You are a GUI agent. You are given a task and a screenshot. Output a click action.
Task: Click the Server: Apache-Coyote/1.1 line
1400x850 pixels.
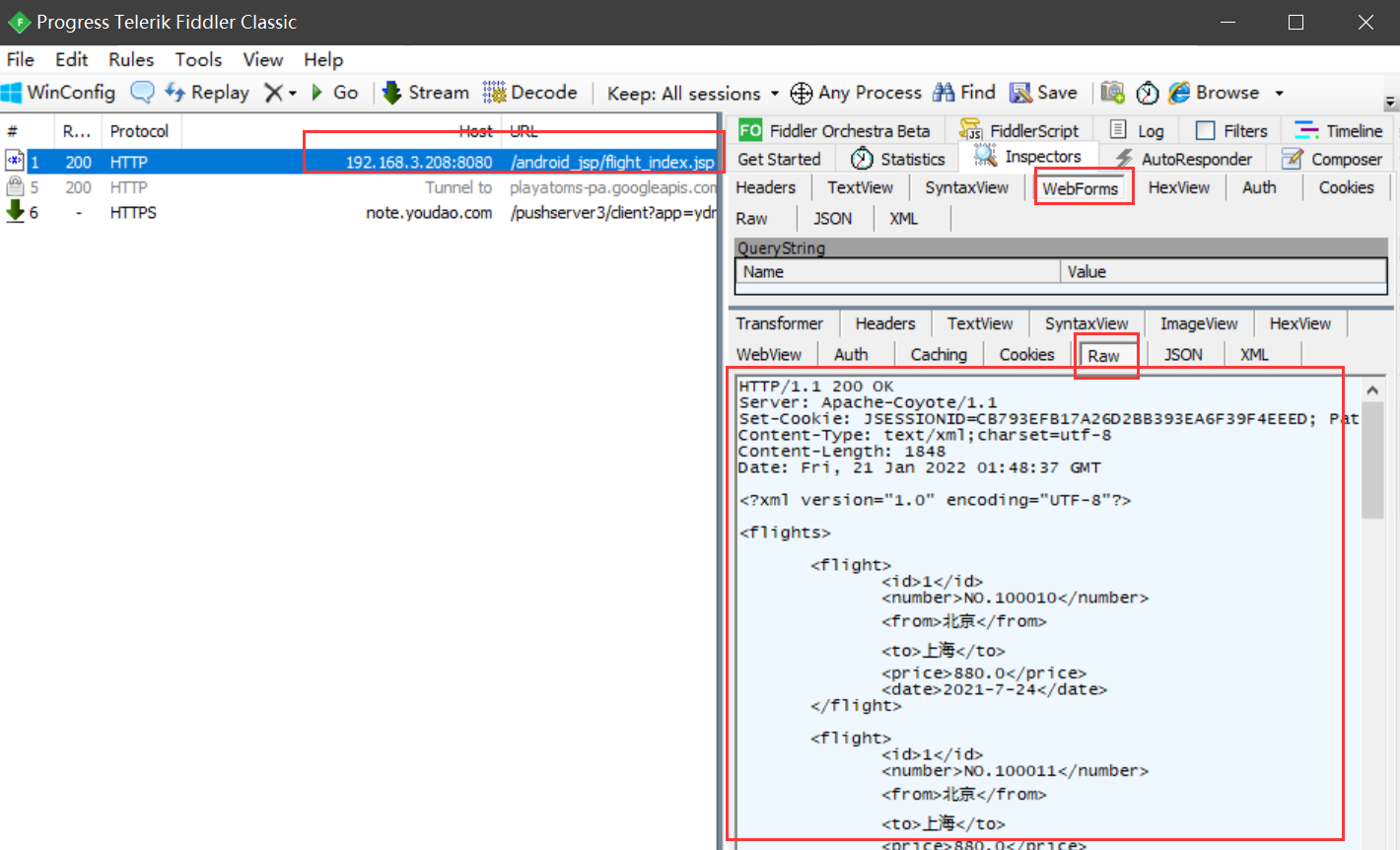tap(868, 402)
